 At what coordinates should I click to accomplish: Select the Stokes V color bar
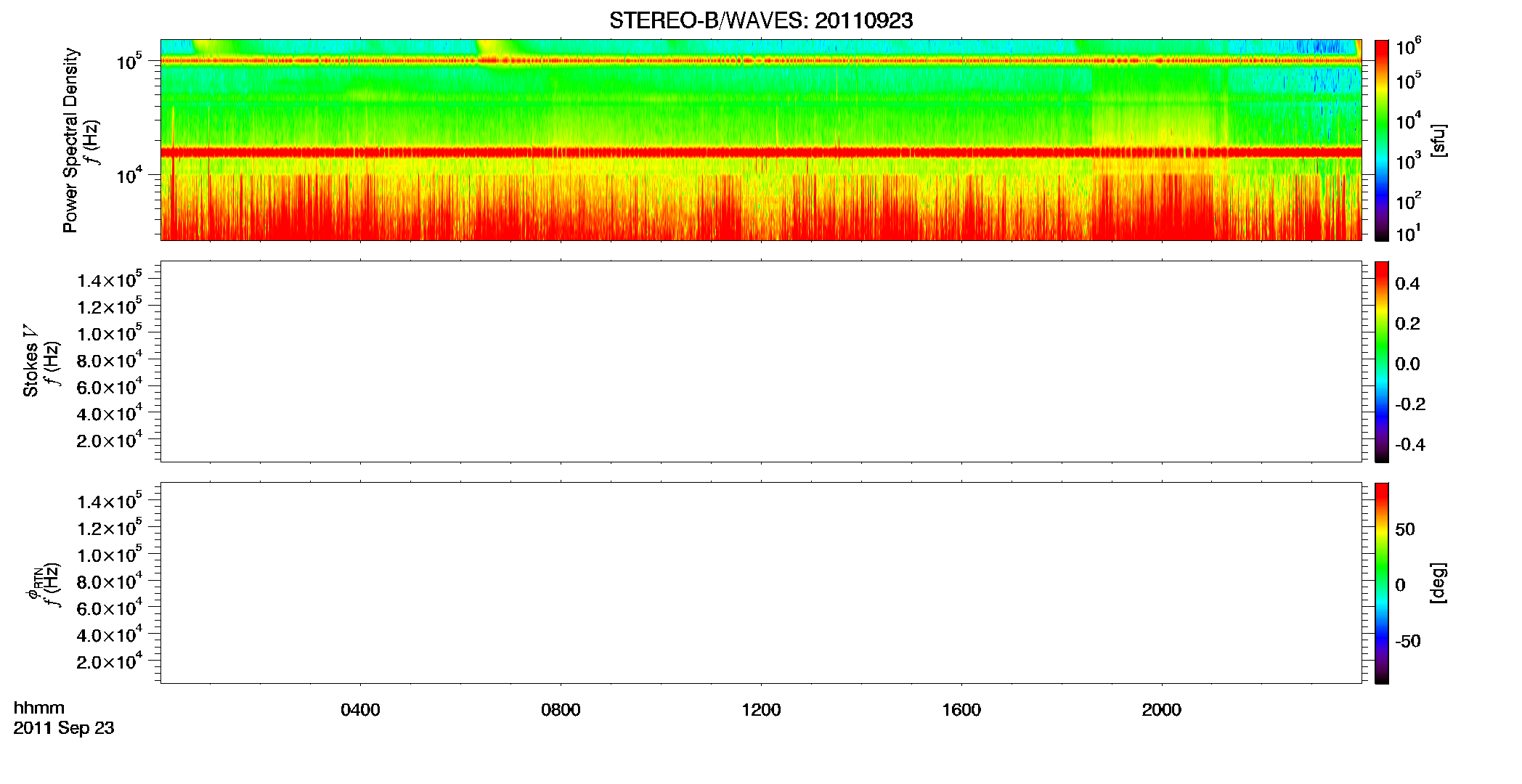[1382, 362]
